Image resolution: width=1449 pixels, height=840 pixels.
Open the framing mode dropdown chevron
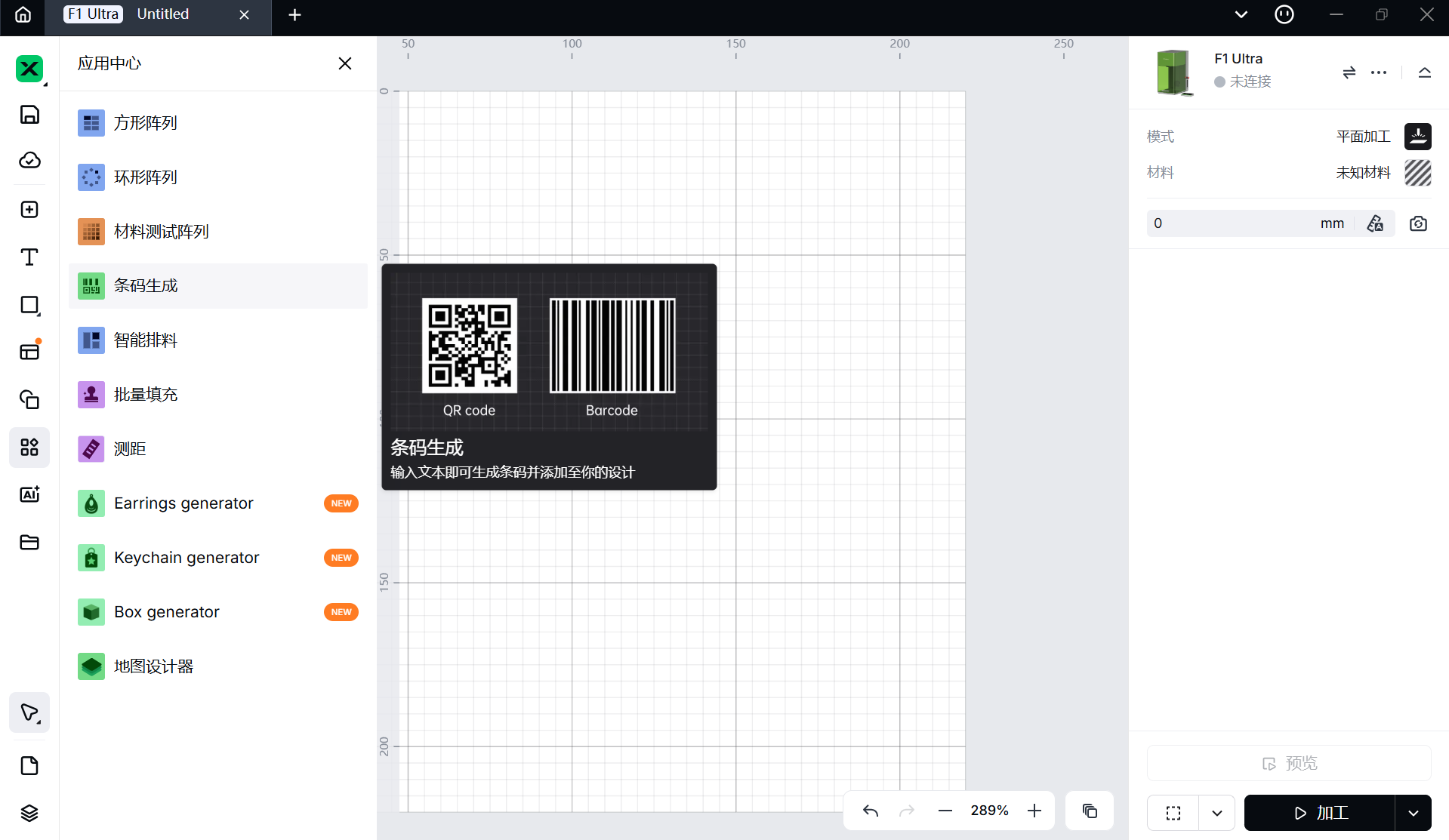click(x=1216, y=813)
